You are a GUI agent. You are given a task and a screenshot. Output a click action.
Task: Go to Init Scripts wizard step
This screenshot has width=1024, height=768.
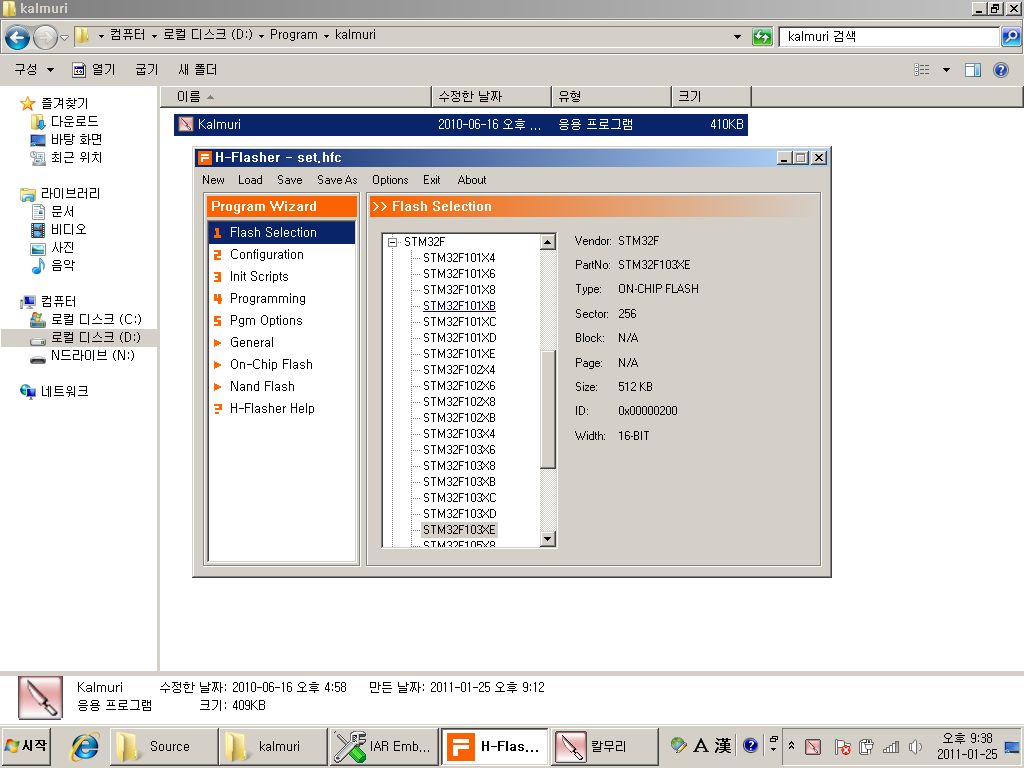259,276
